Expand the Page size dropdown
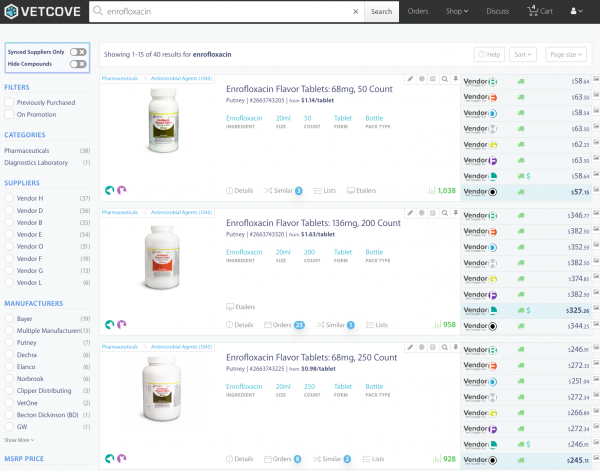Viewport: 600px width, 471px height. pos(564,54)
